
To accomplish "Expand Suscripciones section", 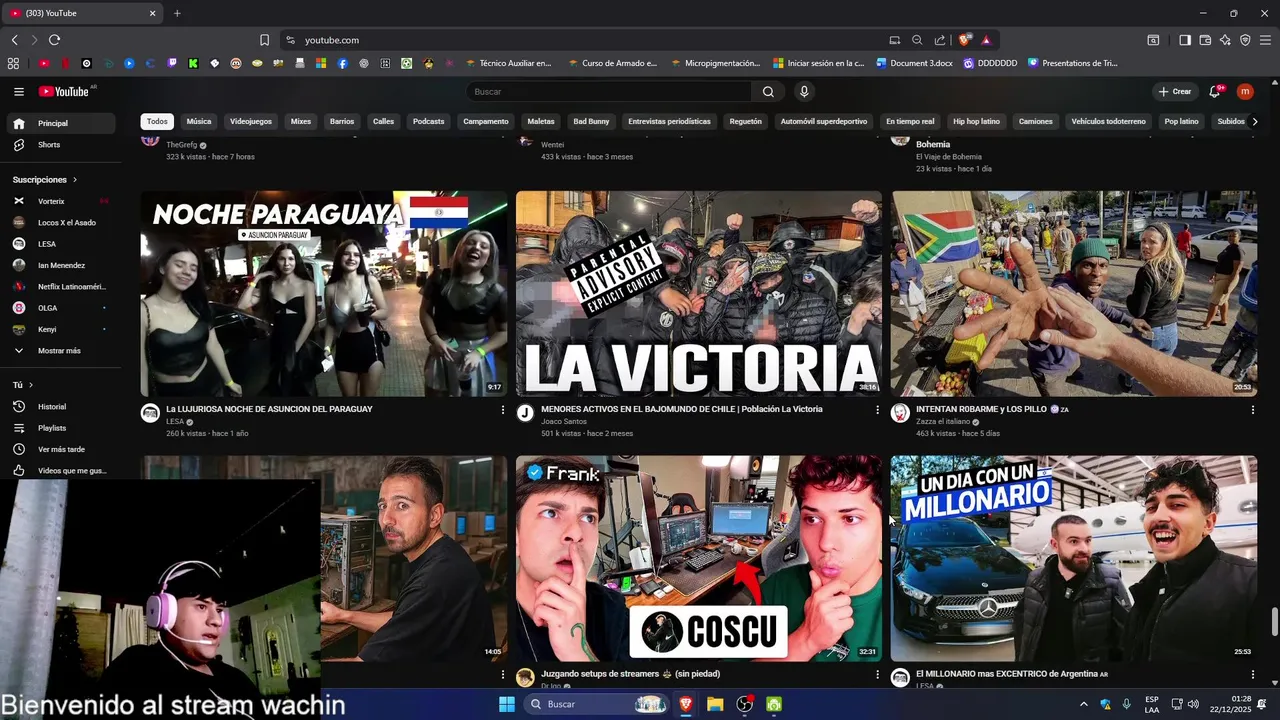I will 45,180.
